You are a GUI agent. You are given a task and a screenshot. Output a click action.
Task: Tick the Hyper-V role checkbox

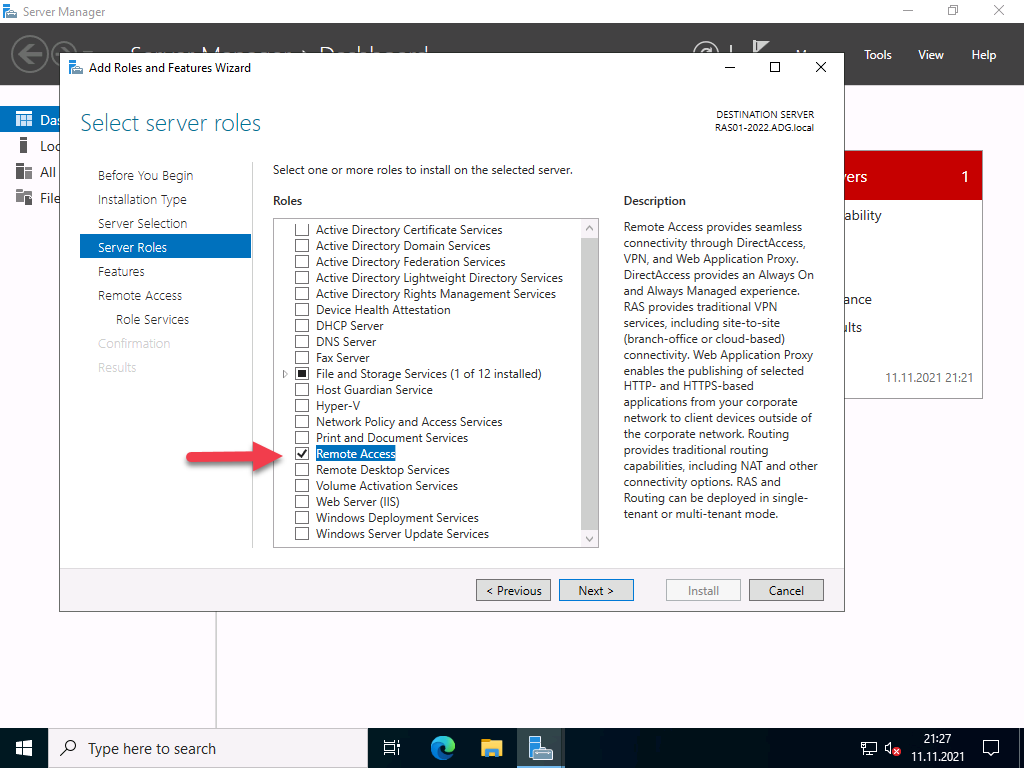(302, 406)
